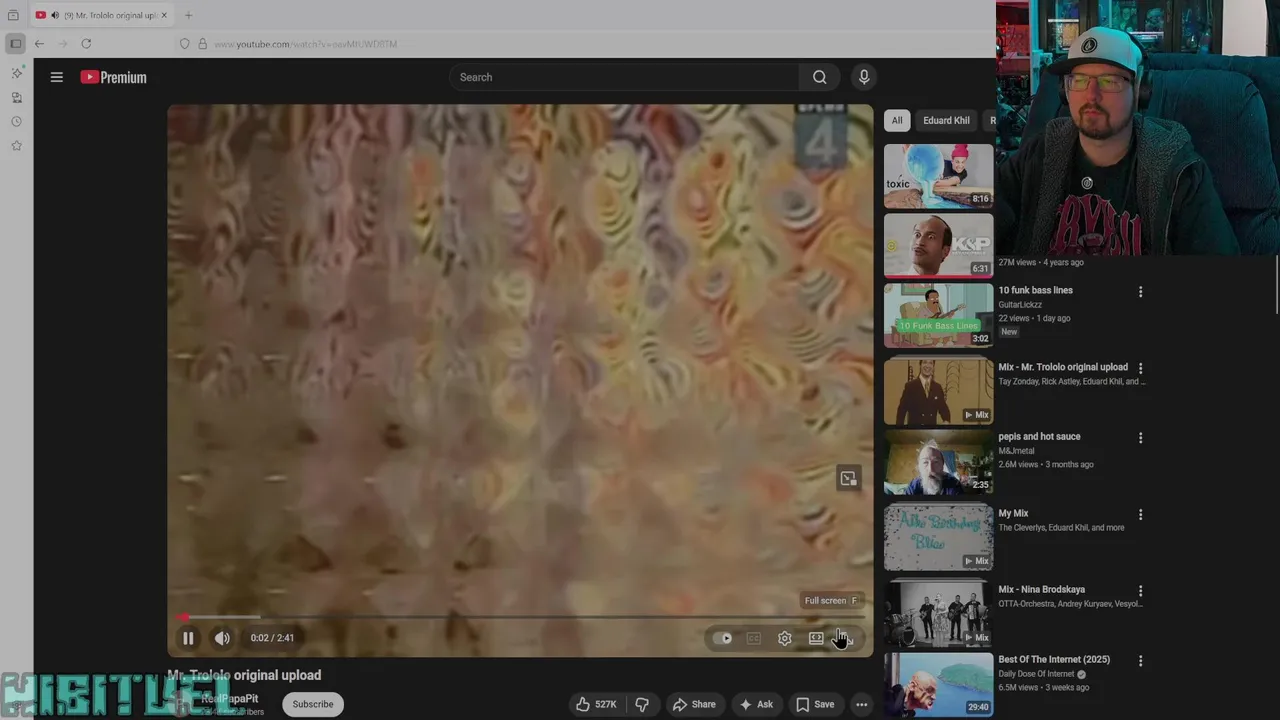1280x720 pixels.
Task: Click the M&Jmetal channel name
Action: (1016, 451)
